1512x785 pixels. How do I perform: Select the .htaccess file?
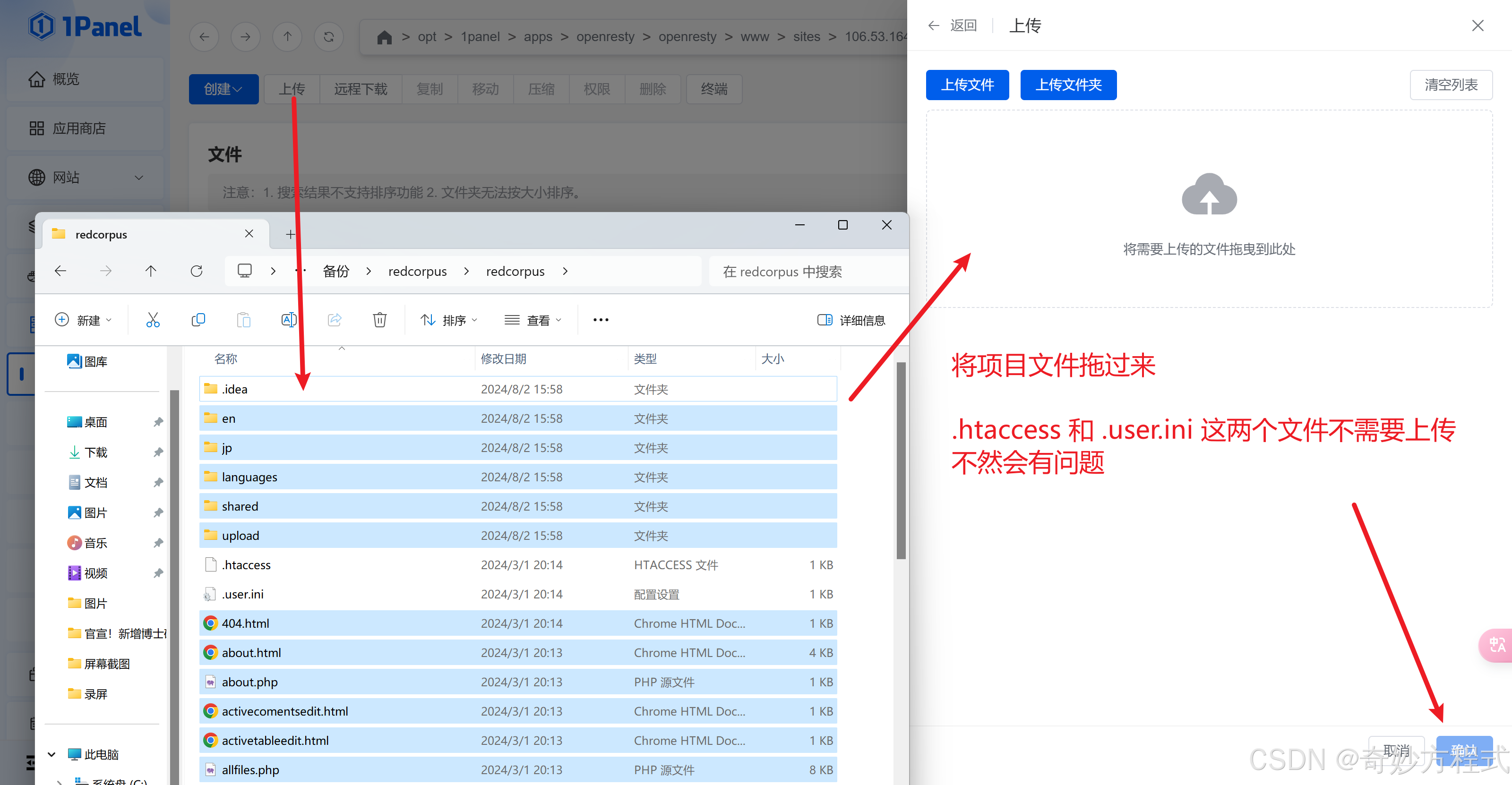tap(518, 564)
